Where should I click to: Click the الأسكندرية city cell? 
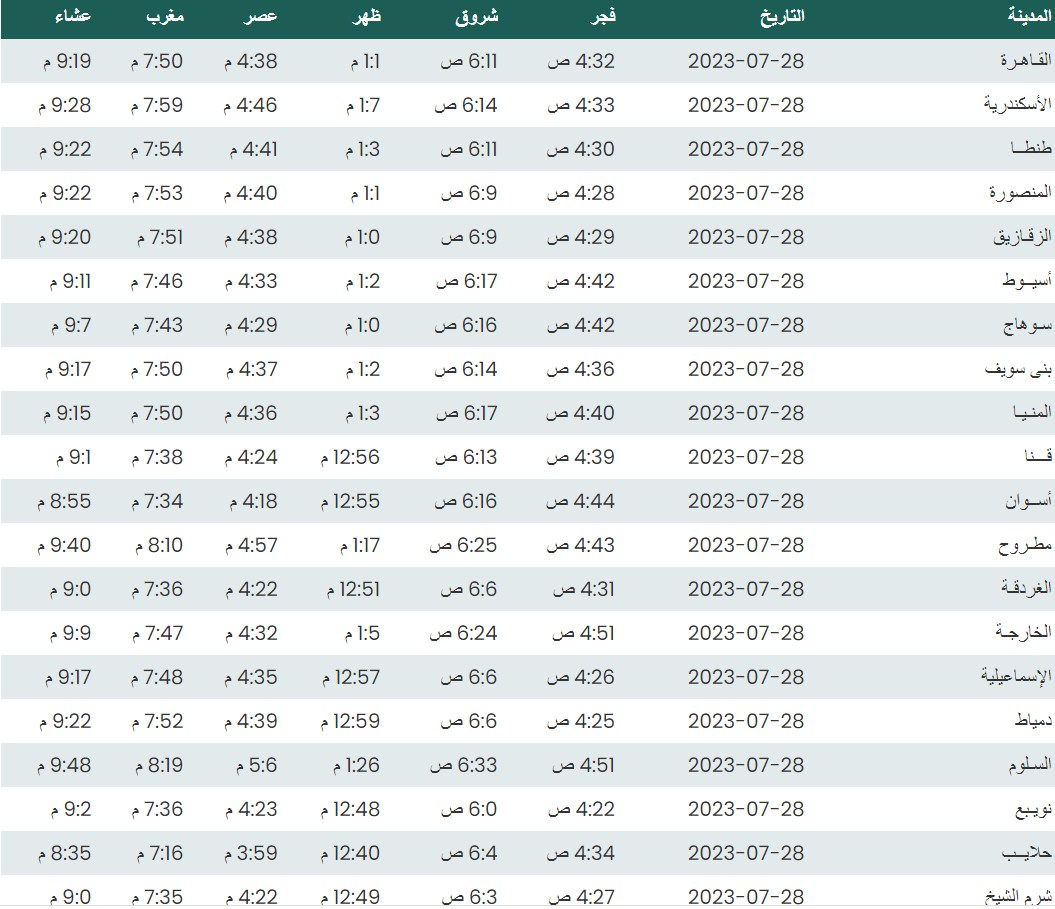(x=1017, y=105)
